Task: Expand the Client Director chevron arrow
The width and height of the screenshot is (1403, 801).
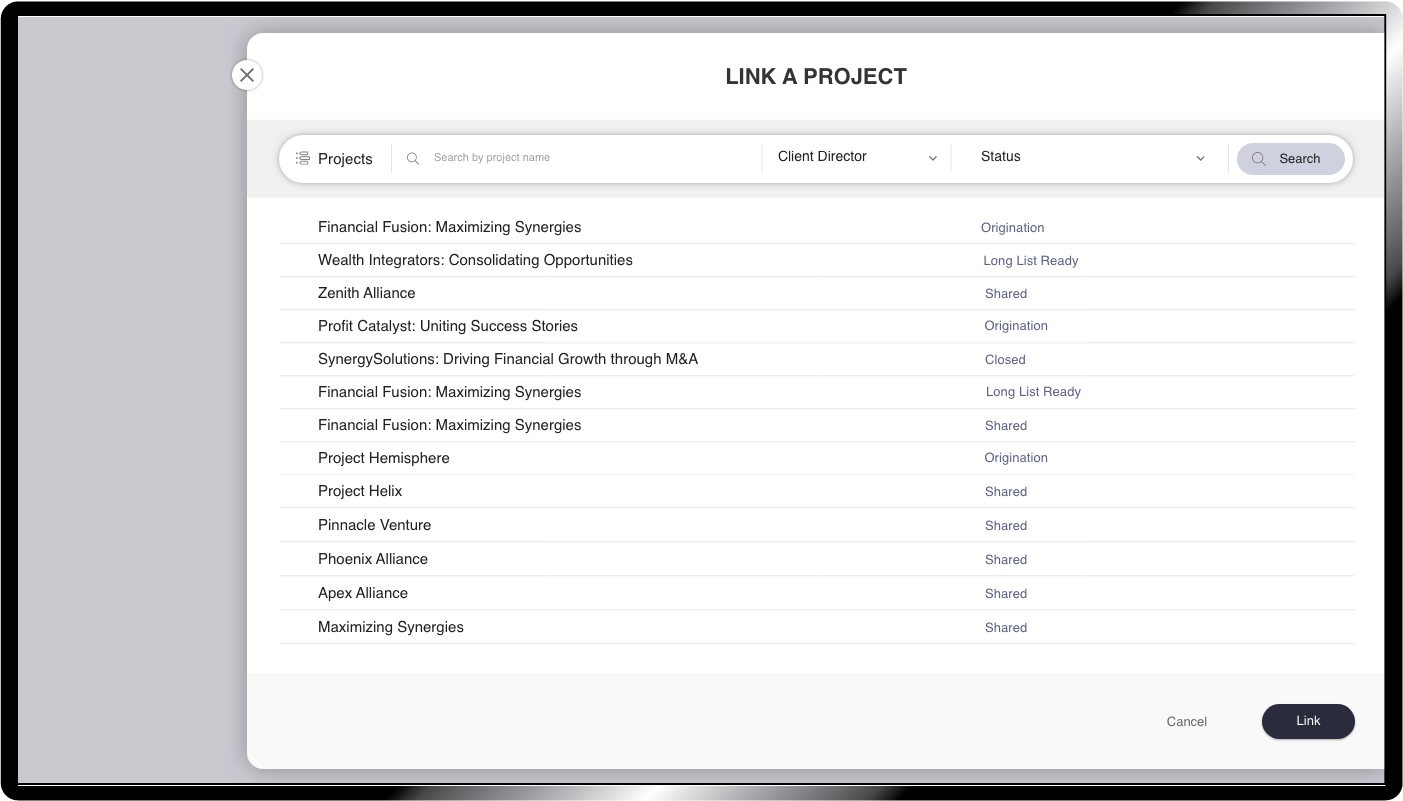Action: coord(933,158)
